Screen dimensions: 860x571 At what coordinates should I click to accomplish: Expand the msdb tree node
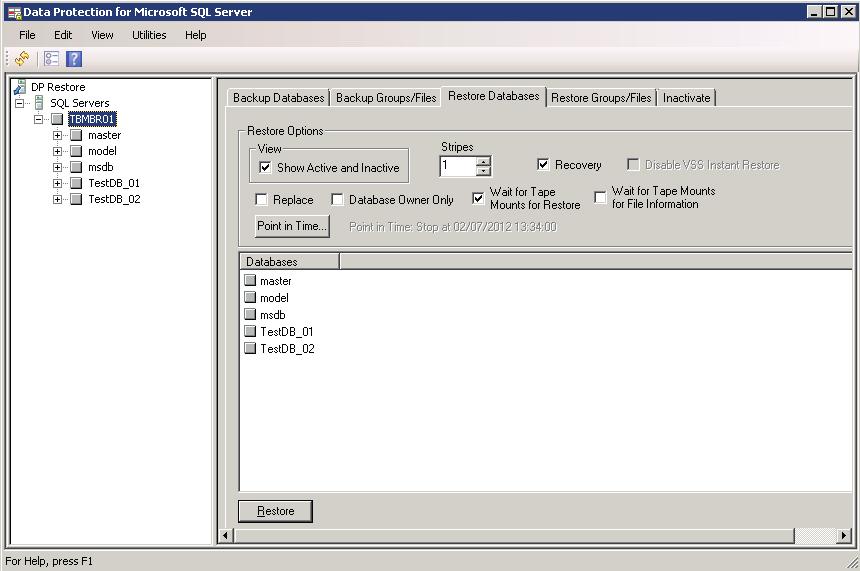pos(58,167)
